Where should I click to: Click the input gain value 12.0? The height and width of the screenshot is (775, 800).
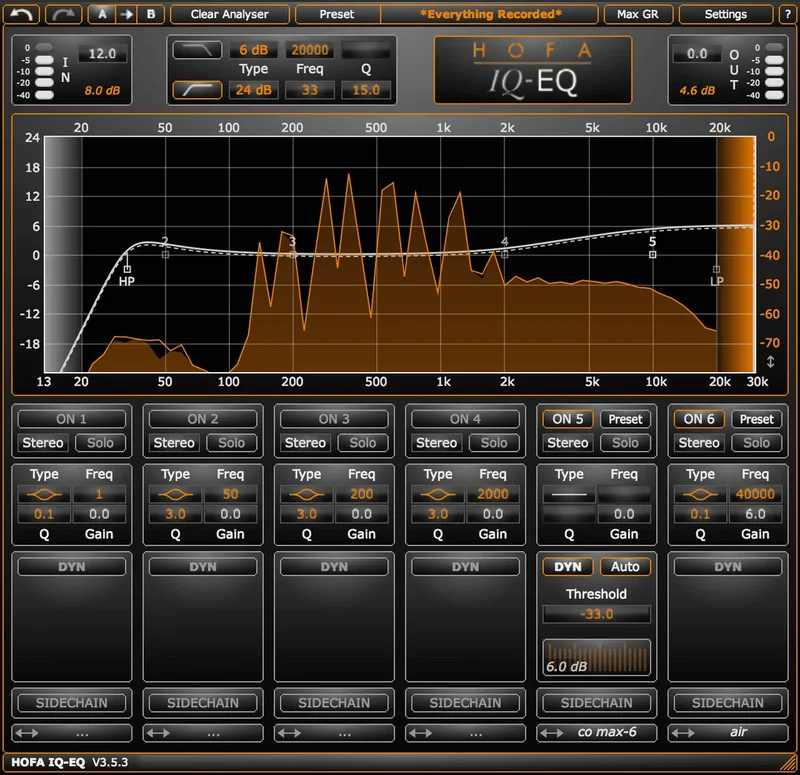coord(102,54)
